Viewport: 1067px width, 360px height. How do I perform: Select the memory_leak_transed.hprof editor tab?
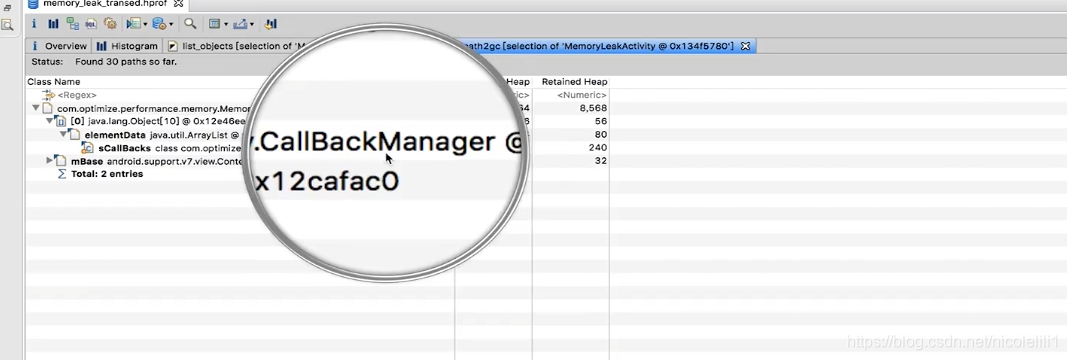pyautogui.click(x=105, y=3)
